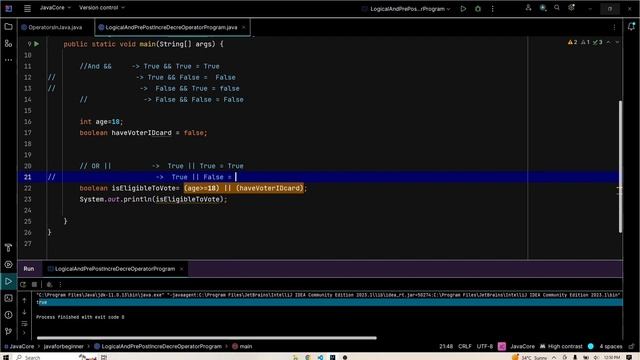Click the 21:48 cursor position indicator

pyautogui.click(x=446, y=346)
